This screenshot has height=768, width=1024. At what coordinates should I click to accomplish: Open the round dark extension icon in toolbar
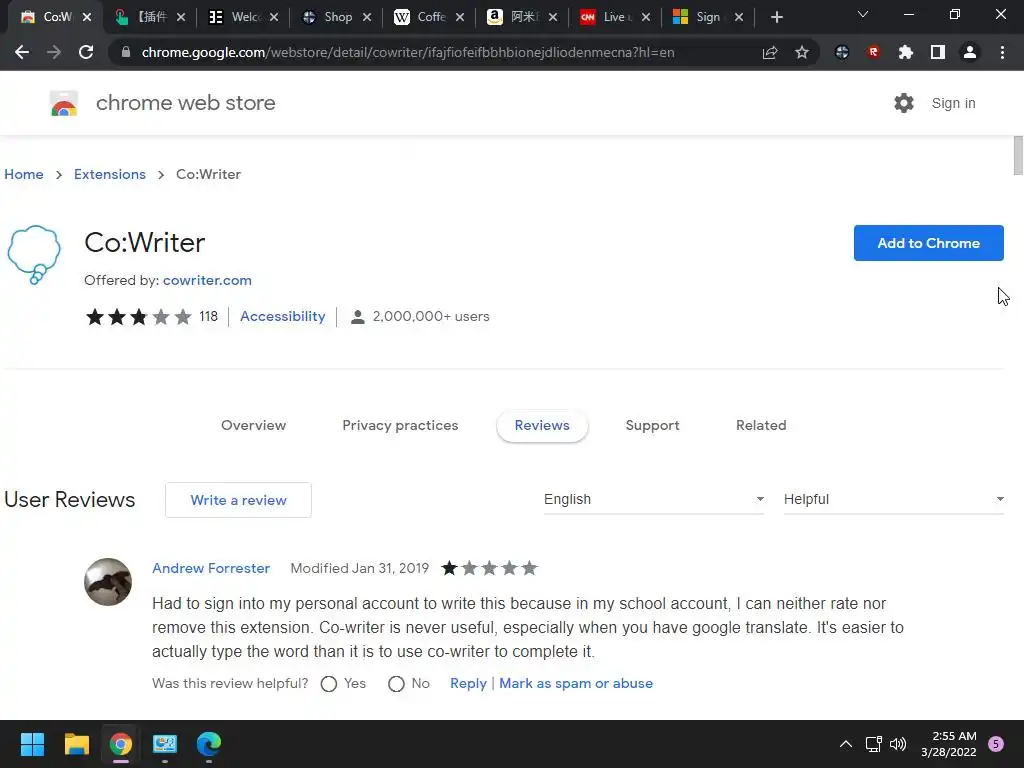pyautogui.click(x=842, y=52)
